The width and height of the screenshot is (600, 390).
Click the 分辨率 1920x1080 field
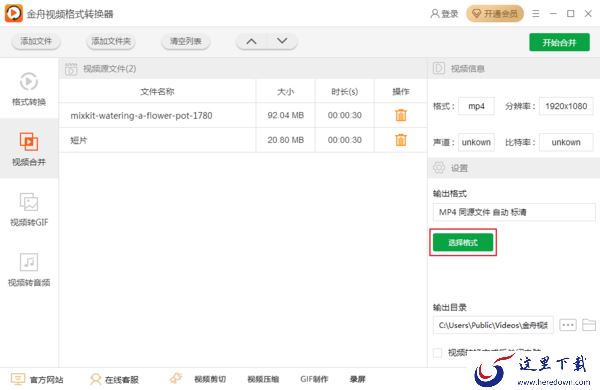(x=566, y=106)
